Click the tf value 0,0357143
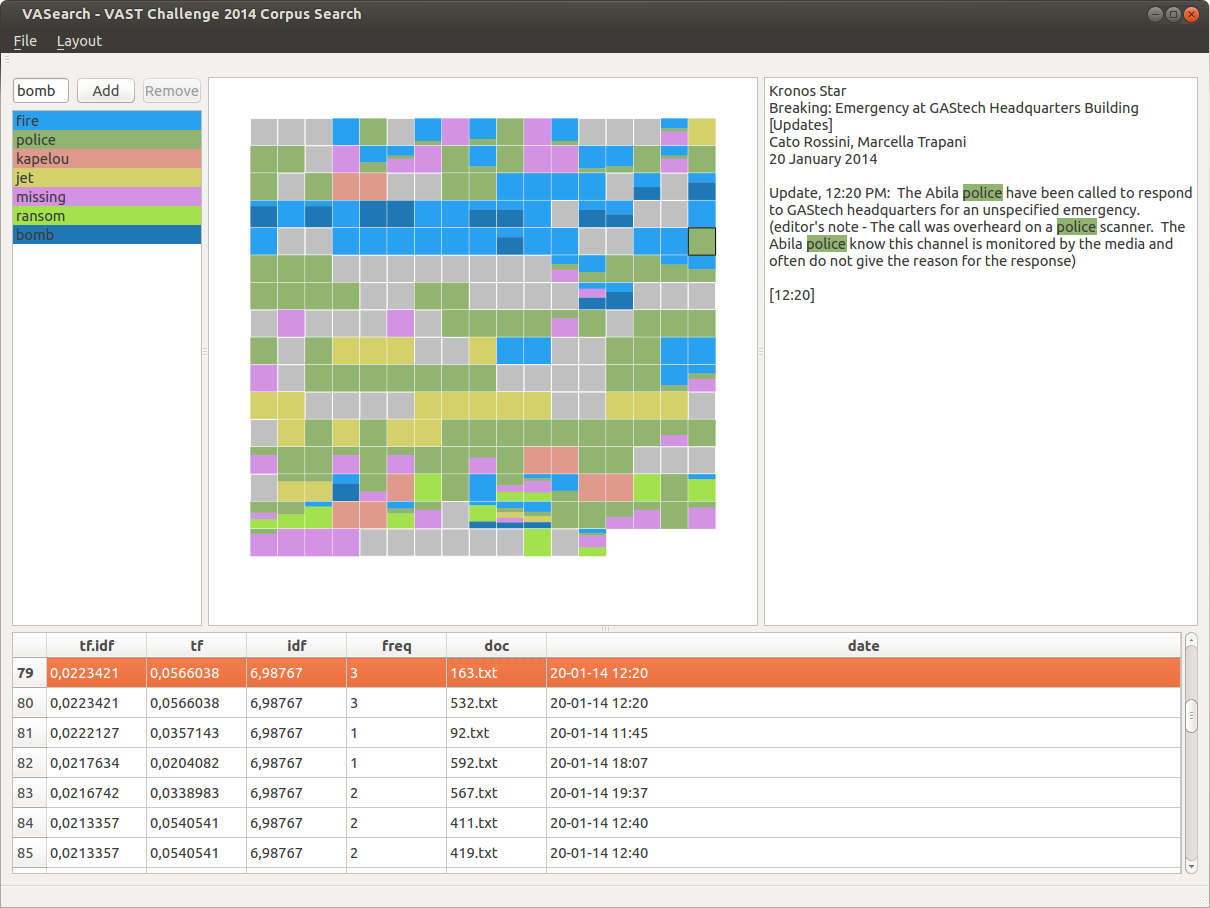Image resolution: width=1210 pixels, height=908 pixels. click(x=197, y=733)
